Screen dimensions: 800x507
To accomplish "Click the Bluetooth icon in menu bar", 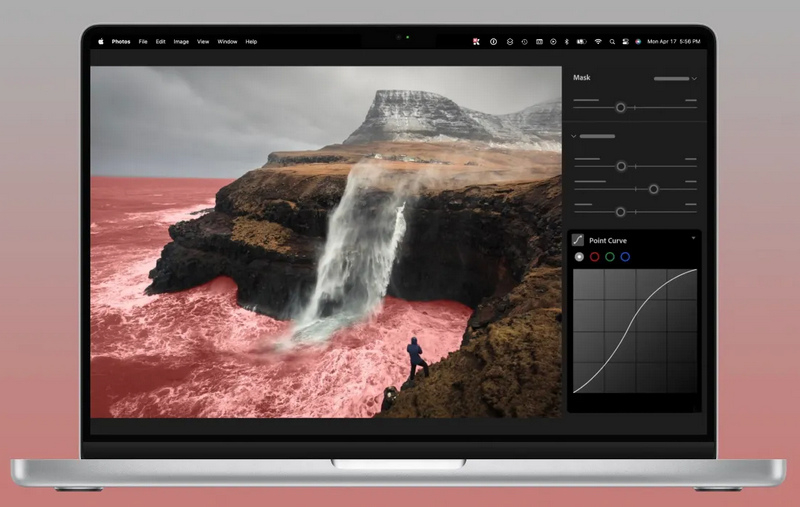I will (567, 41).
